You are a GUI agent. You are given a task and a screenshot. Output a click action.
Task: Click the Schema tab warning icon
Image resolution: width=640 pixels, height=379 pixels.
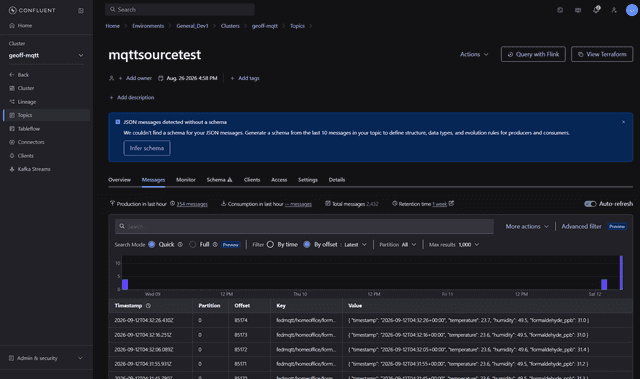click(230, 180)
